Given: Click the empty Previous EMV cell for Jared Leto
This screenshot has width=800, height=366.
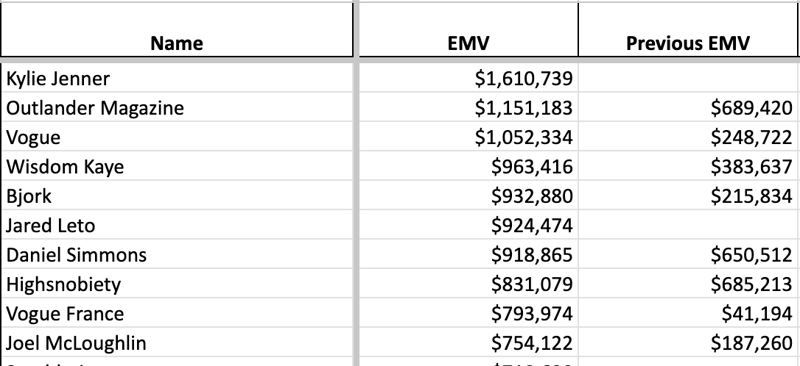Looking at the screenshot, I should pos(687,225).
